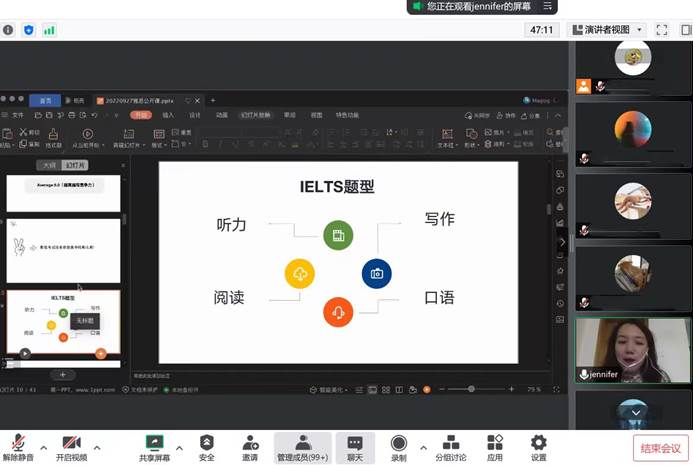Expand share options arrow beside 共享屏幕
Image resolution: width=693 pixels, height=465 pixels.
(x=179, y=448)
